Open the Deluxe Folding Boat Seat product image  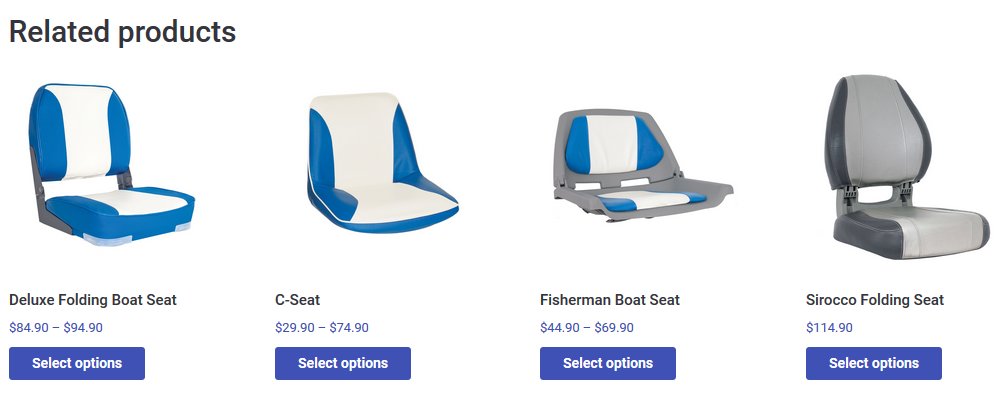pos(110,165)
